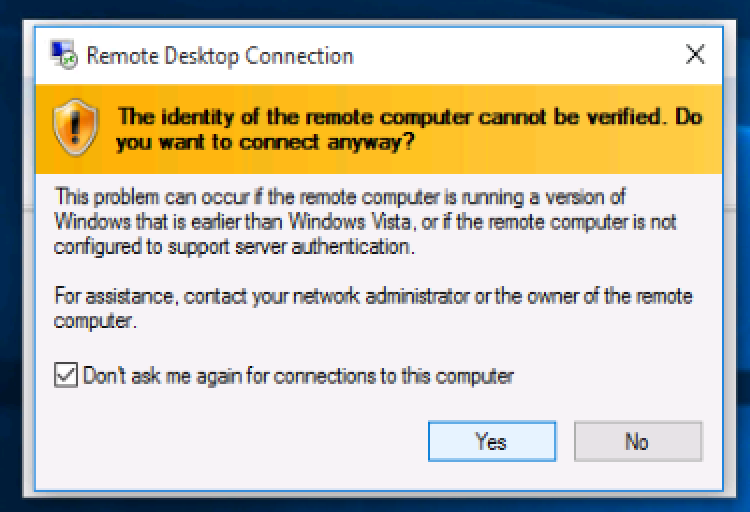Click the "identity of the remote computer" heading line
Screen dimensions: 750x512
point(410,117)
